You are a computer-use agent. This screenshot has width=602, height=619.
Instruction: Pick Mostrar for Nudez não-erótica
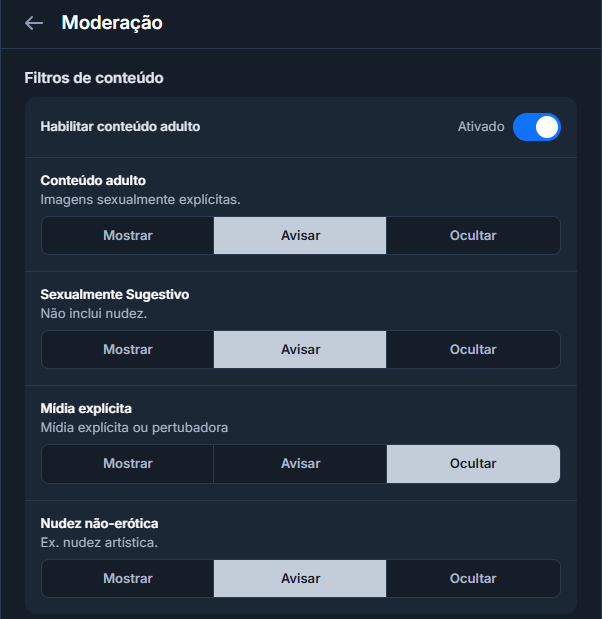(128, 579)
